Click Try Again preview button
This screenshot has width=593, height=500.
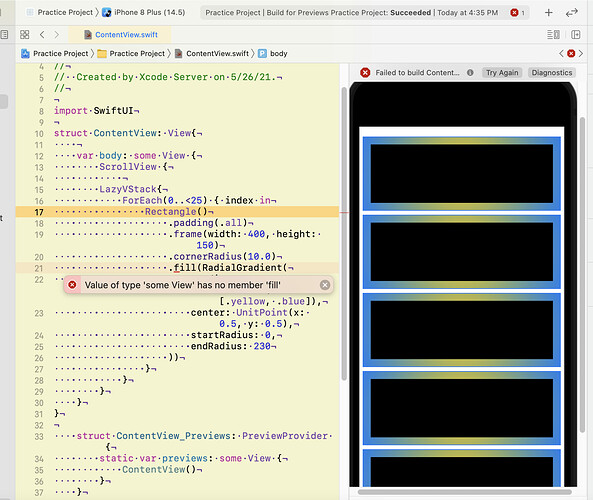[502, 73]
